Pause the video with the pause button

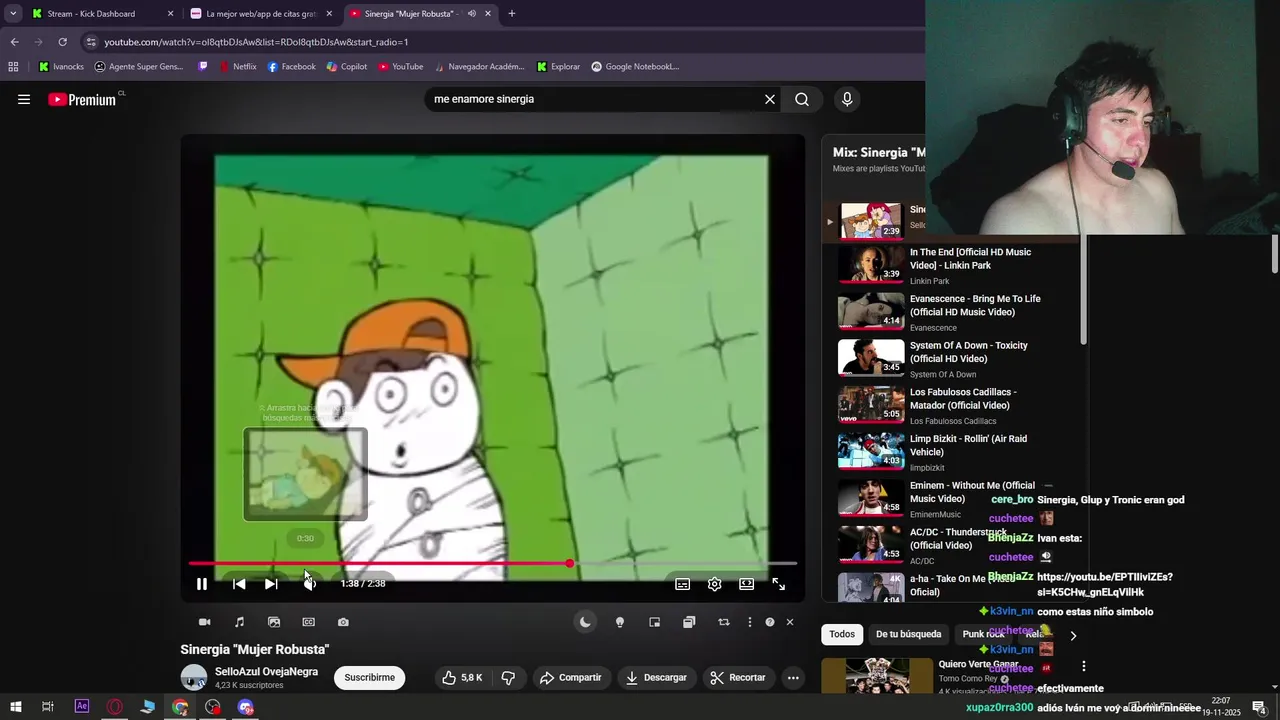202,584
